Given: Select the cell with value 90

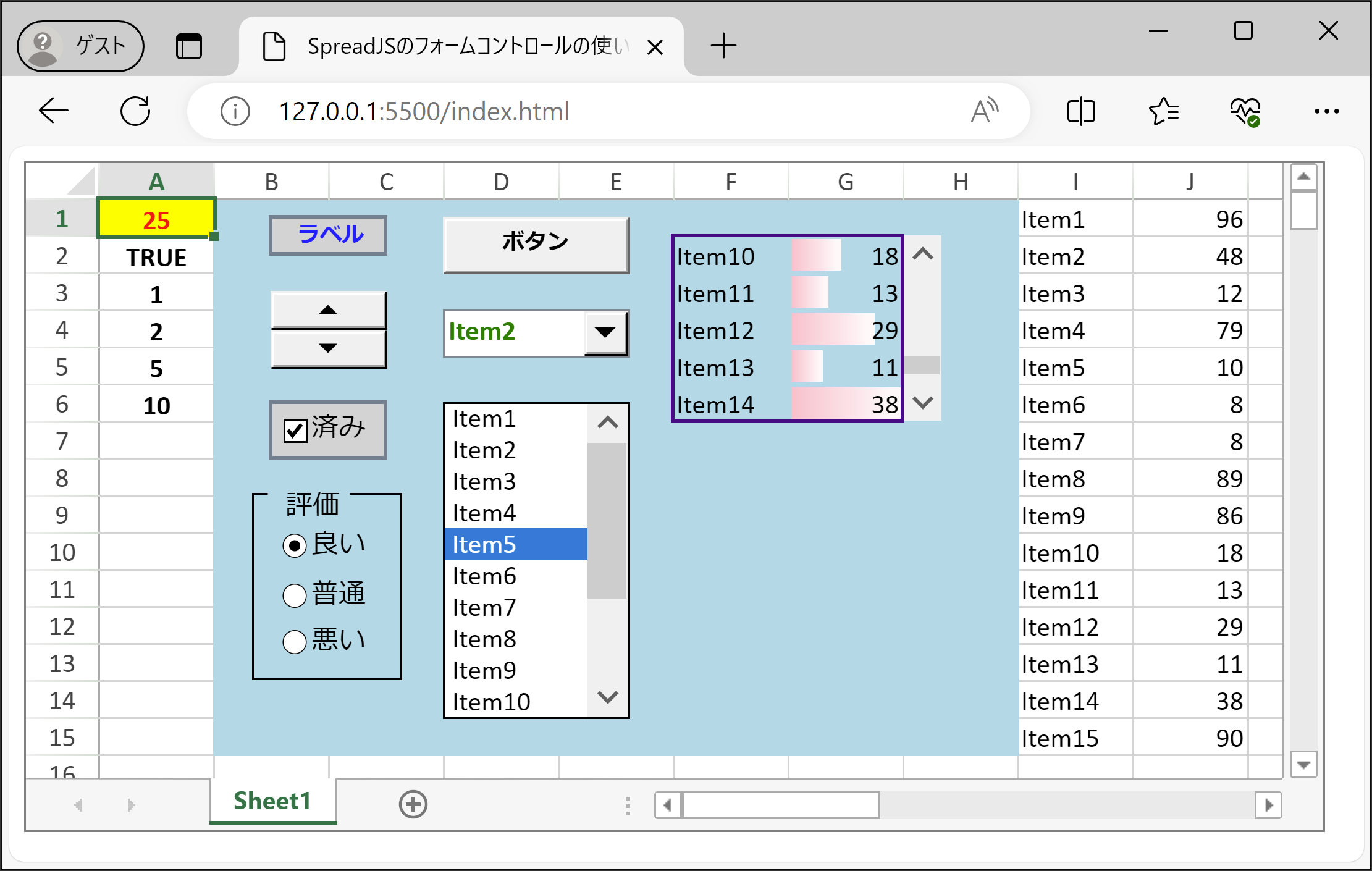Looking at the screenshot, I should point(1190,738).
